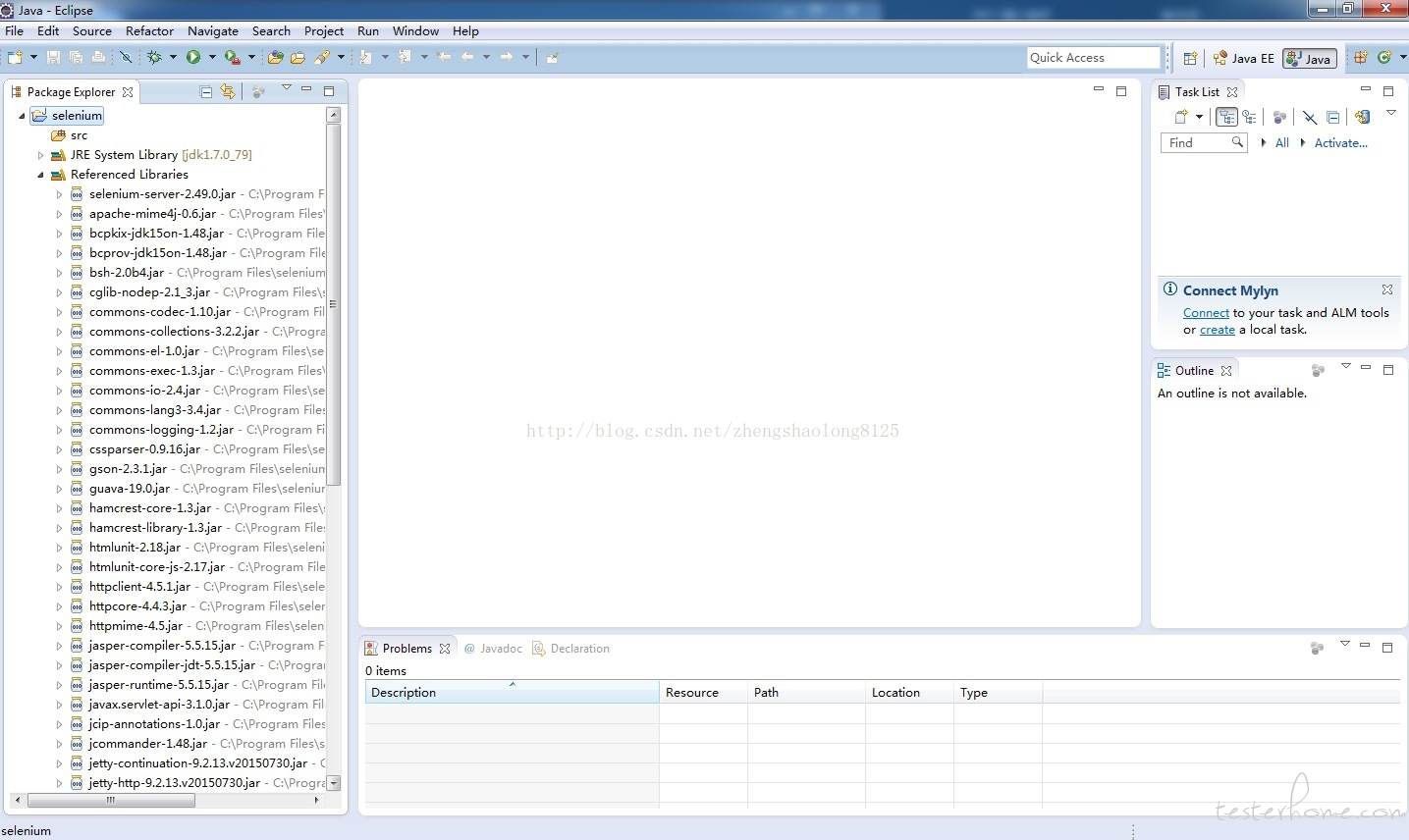Toggle Scheduled presentation in Task List
The height and width of the screenshot is (840, 1409).
(1249, 117)
